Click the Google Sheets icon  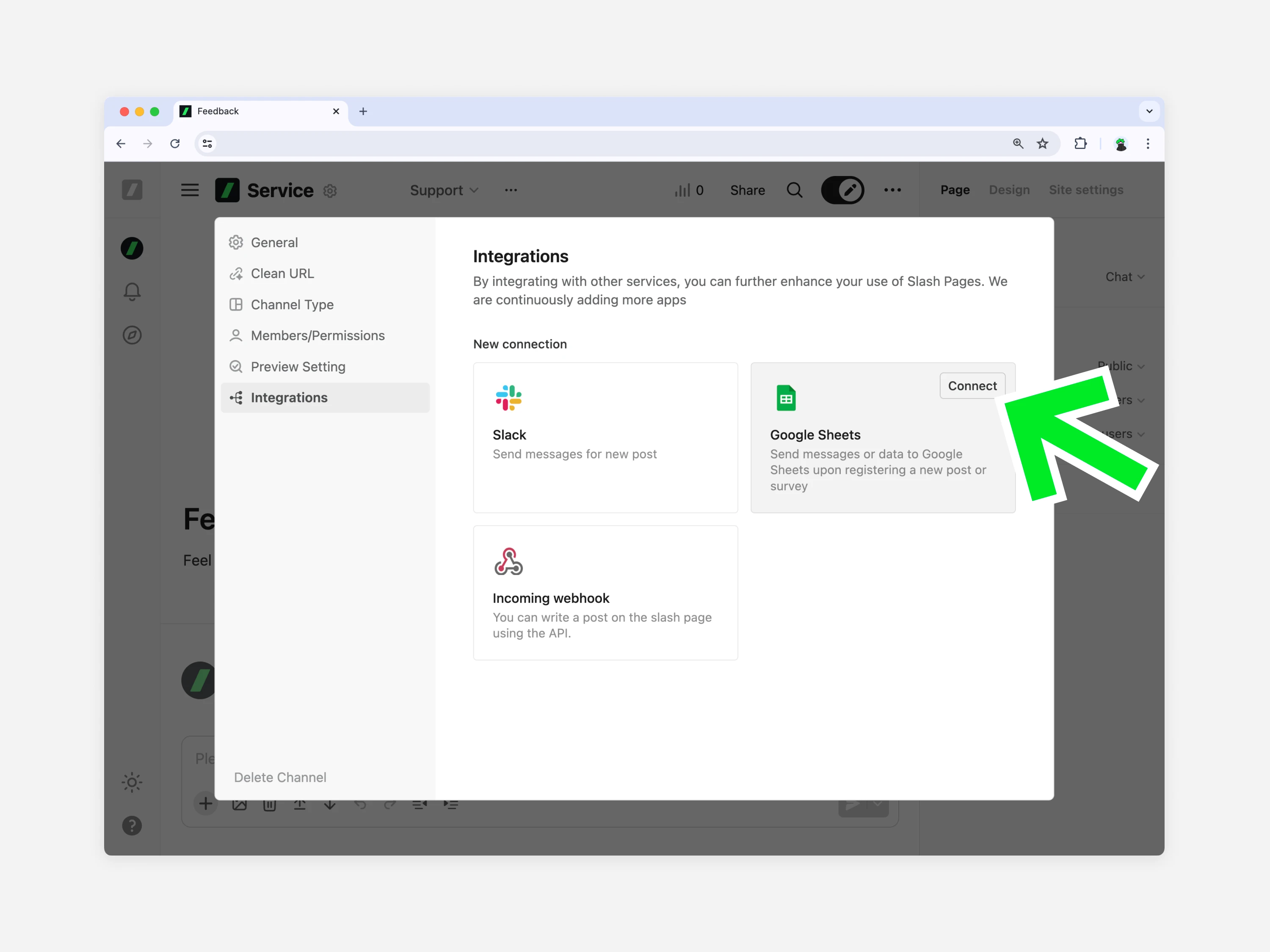point(786,398)
